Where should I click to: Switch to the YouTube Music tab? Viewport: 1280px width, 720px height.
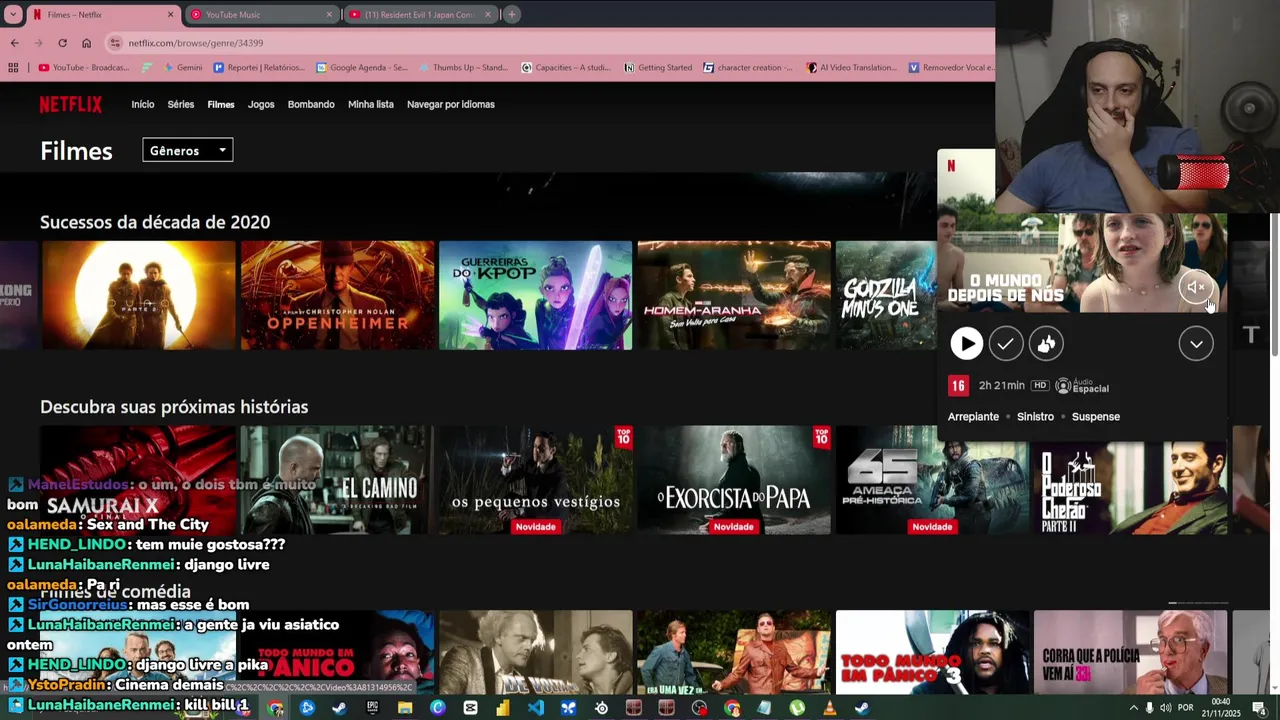coord(262,14)
